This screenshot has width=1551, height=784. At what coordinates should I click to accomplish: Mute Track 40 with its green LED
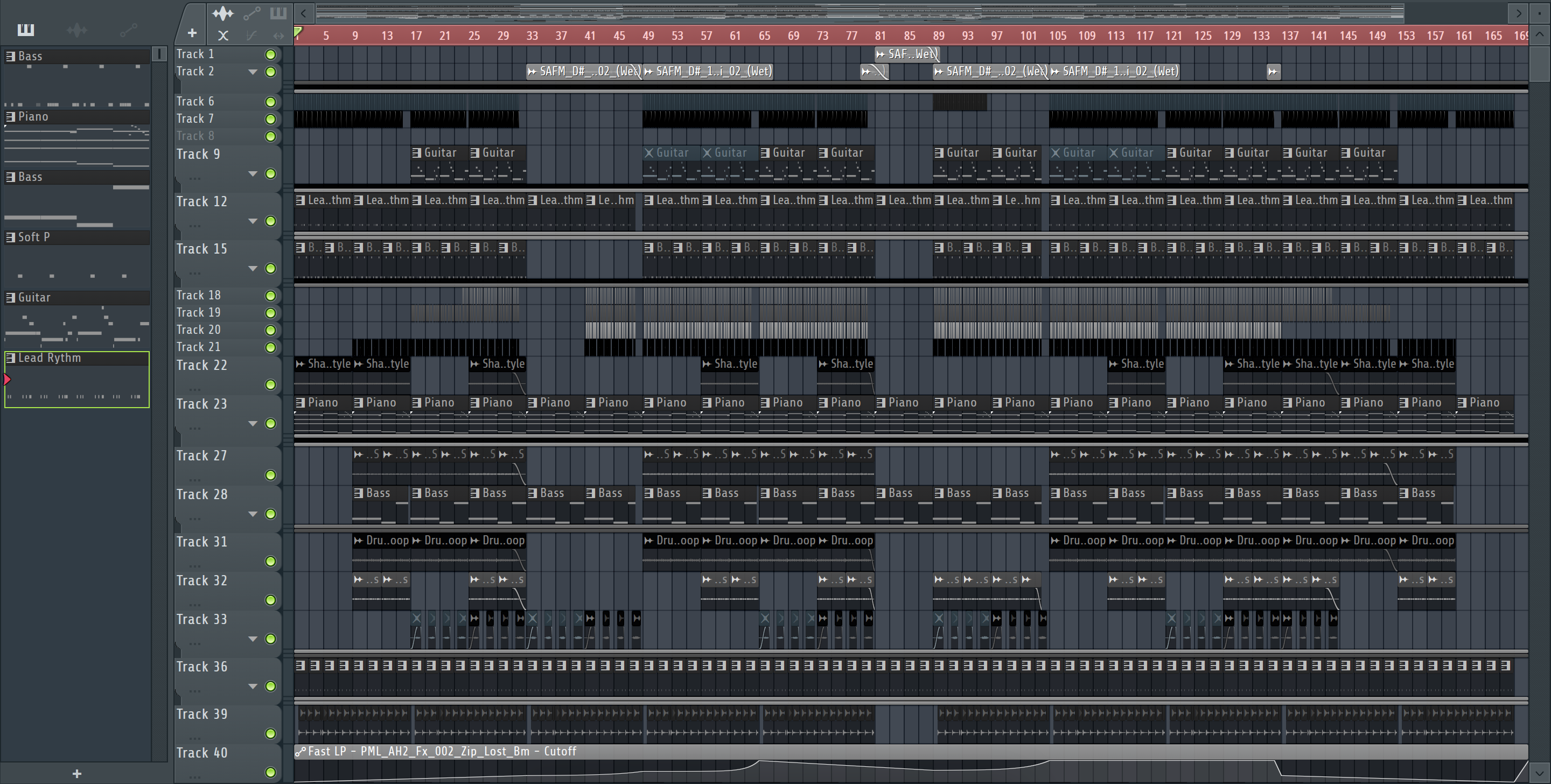coord(271,772)
